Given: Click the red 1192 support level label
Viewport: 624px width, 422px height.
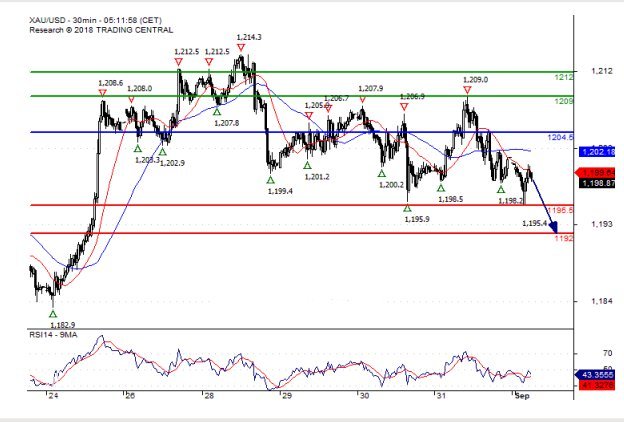Looking at the screenshot, I should click(x=564, y=239).
